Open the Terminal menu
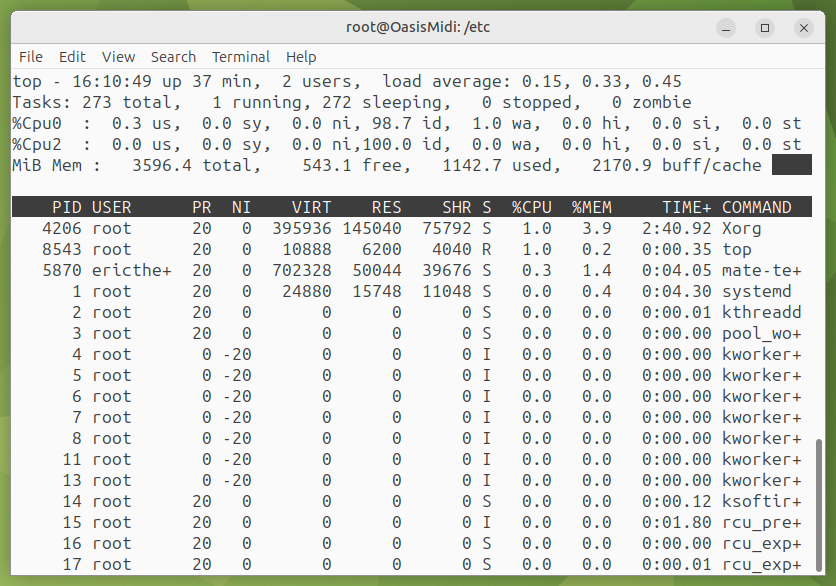This screenshot has width=836, height=586. 241,57
